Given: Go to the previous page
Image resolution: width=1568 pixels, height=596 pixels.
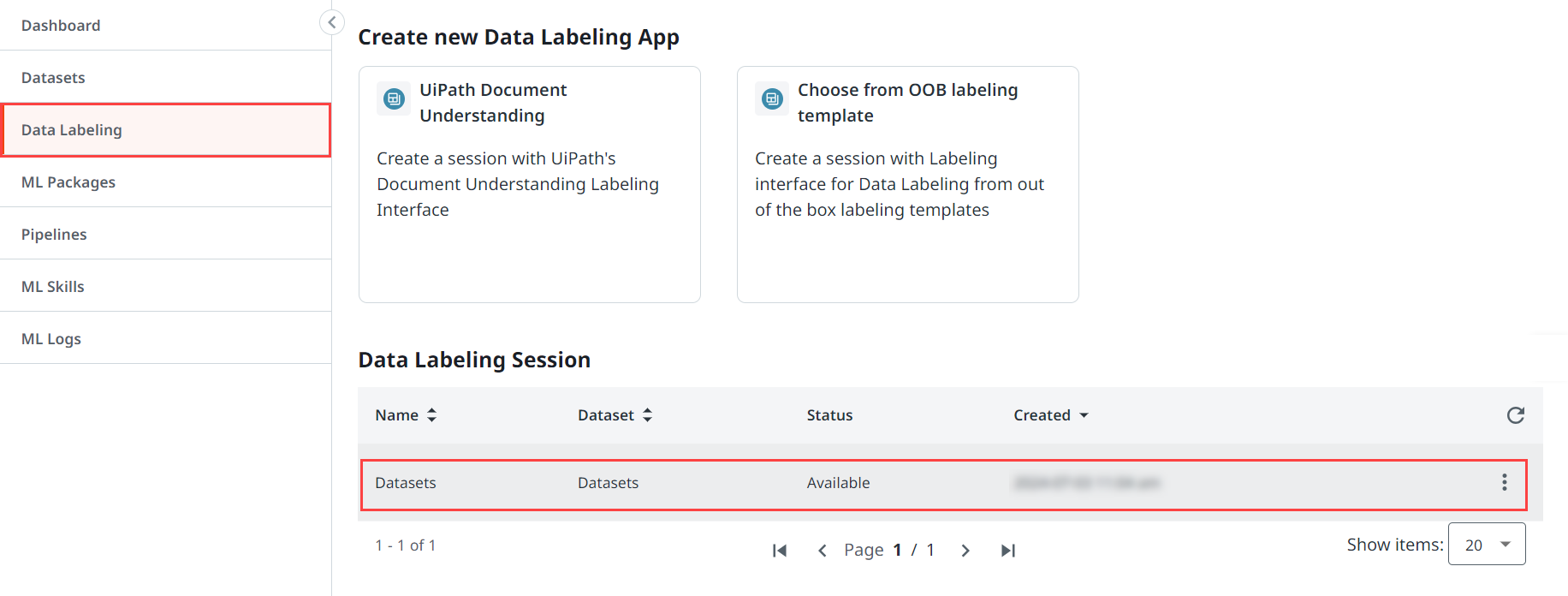Looking at the screenshot, I should click(x=822, y=551).
